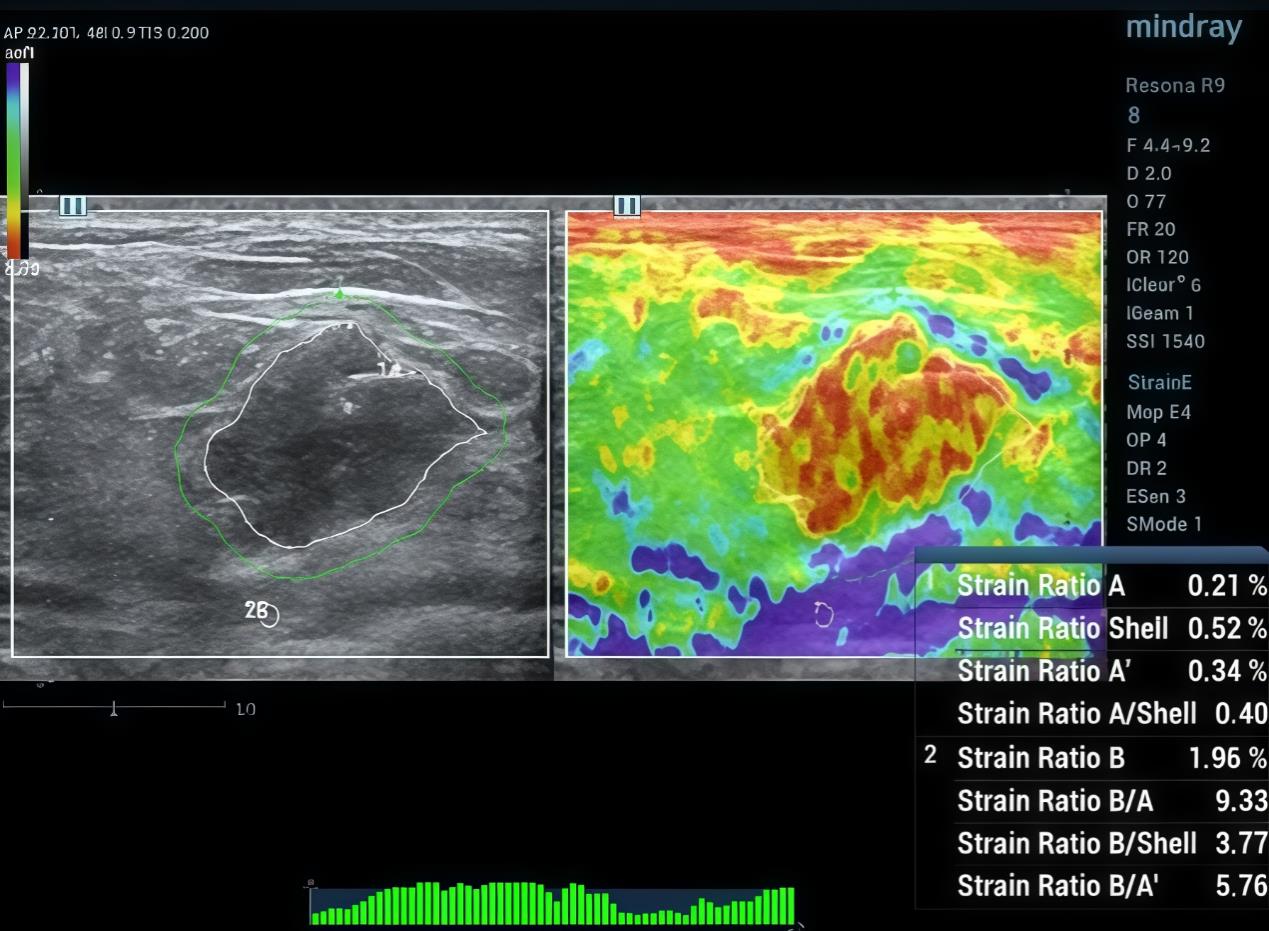Click the AP header info line at top left
This screenshot has width=1269, height=931.
click(106, 32)
